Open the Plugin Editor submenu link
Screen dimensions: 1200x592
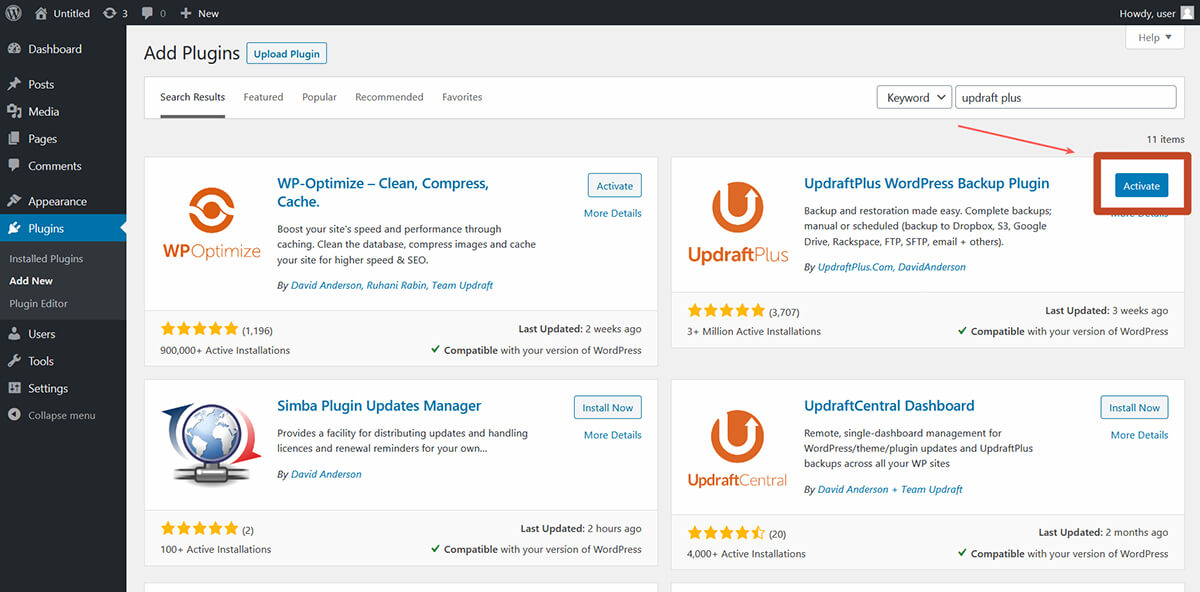[39, 303]
